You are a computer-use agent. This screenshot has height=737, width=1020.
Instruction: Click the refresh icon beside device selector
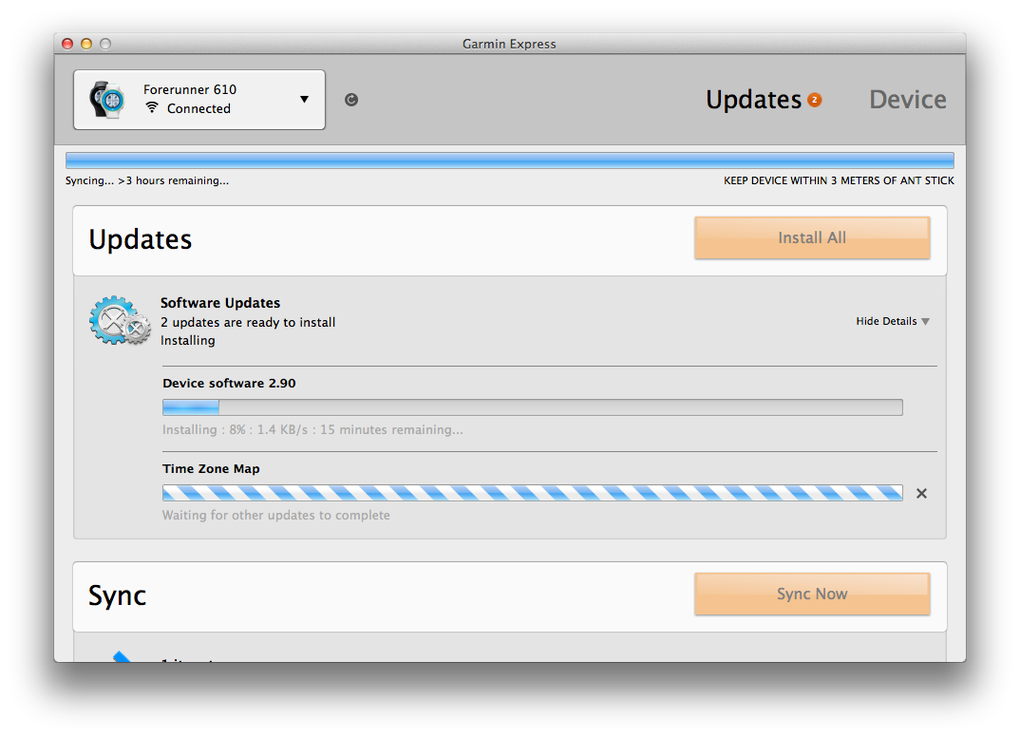[x=351, y=100]
